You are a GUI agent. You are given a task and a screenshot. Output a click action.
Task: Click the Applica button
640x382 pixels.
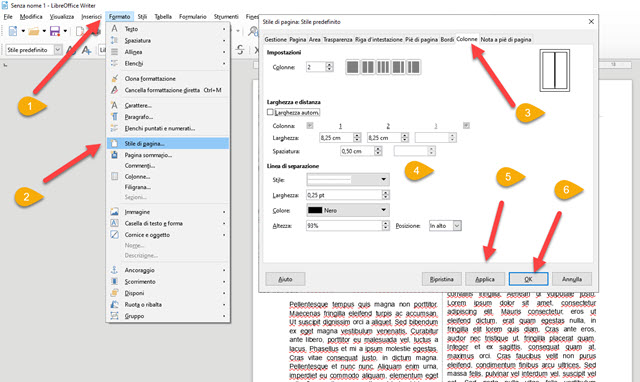485,279
